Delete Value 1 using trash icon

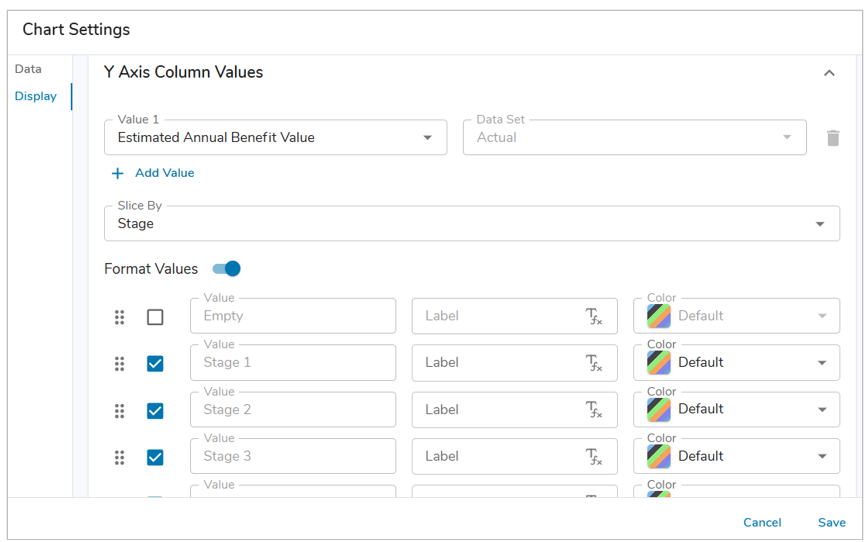[x=833, y=138]
